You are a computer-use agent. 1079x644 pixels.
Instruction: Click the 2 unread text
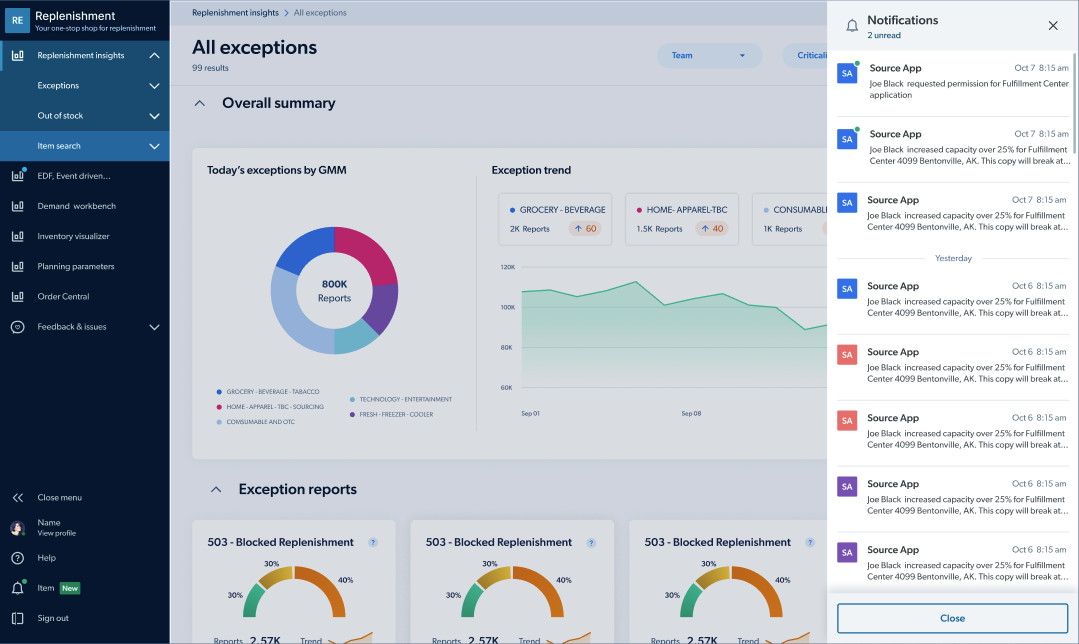click(884, 36)
